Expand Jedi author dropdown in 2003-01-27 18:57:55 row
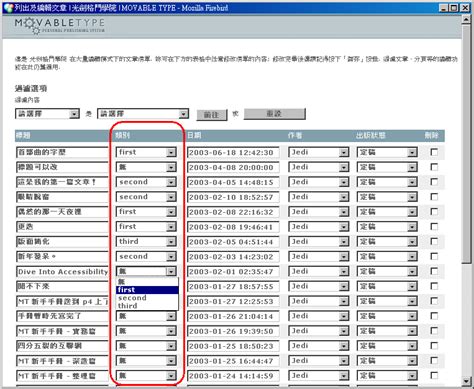The image size is (474, 389). pos(319,286)
